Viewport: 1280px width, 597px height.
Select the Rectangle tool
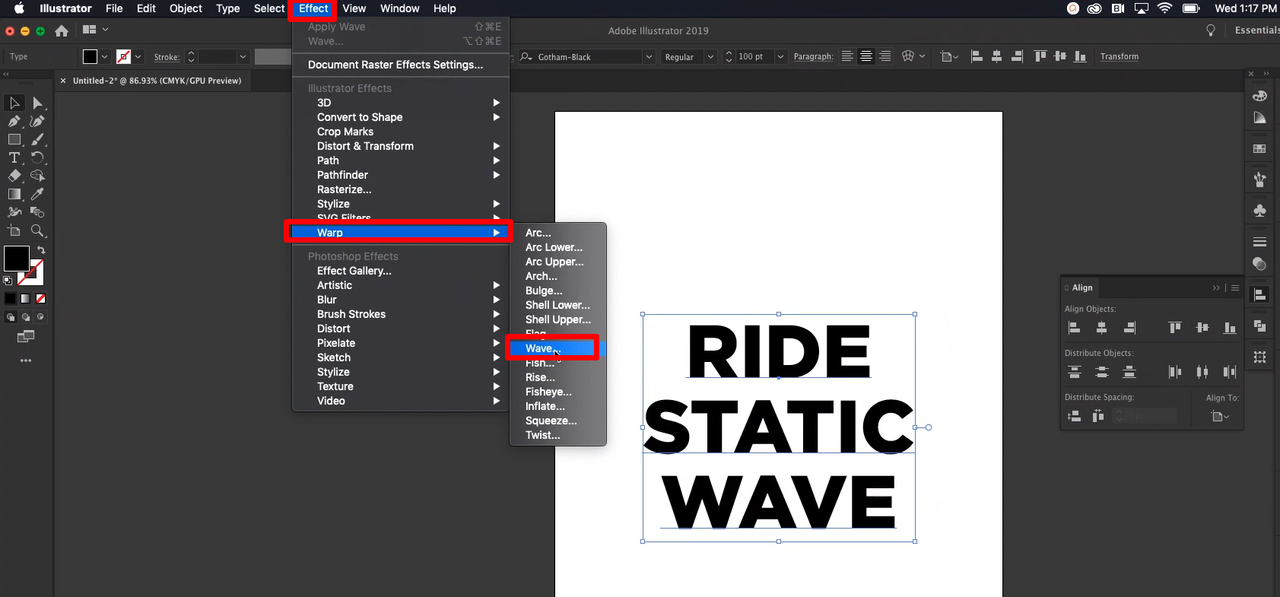pyautogui.click(x=14, y=139)
